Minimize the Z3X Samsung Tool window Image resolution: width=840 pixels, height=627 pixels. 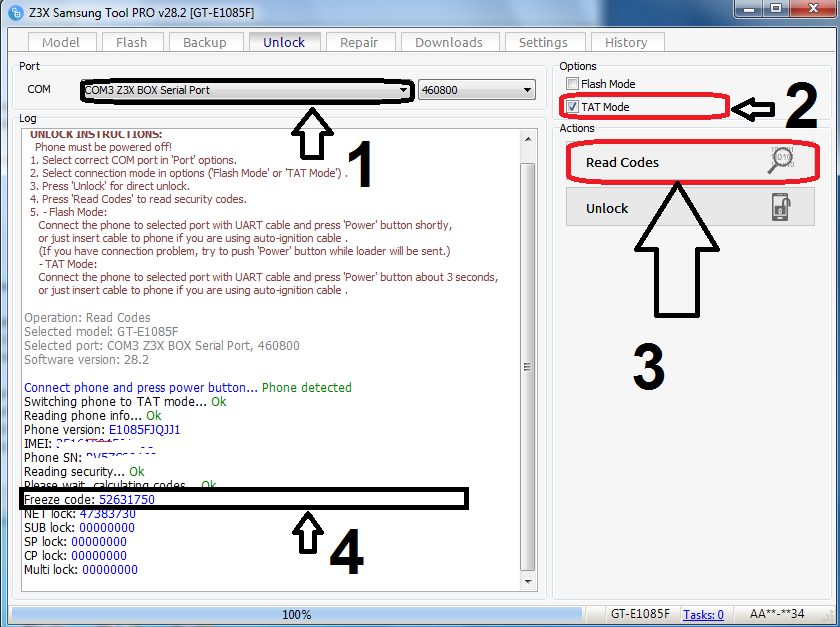click(749, 9)
